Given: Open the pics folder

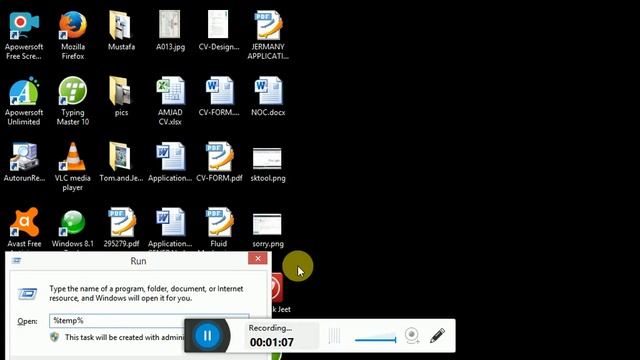Looking at the screenshot, I should (x=121, y=97).
